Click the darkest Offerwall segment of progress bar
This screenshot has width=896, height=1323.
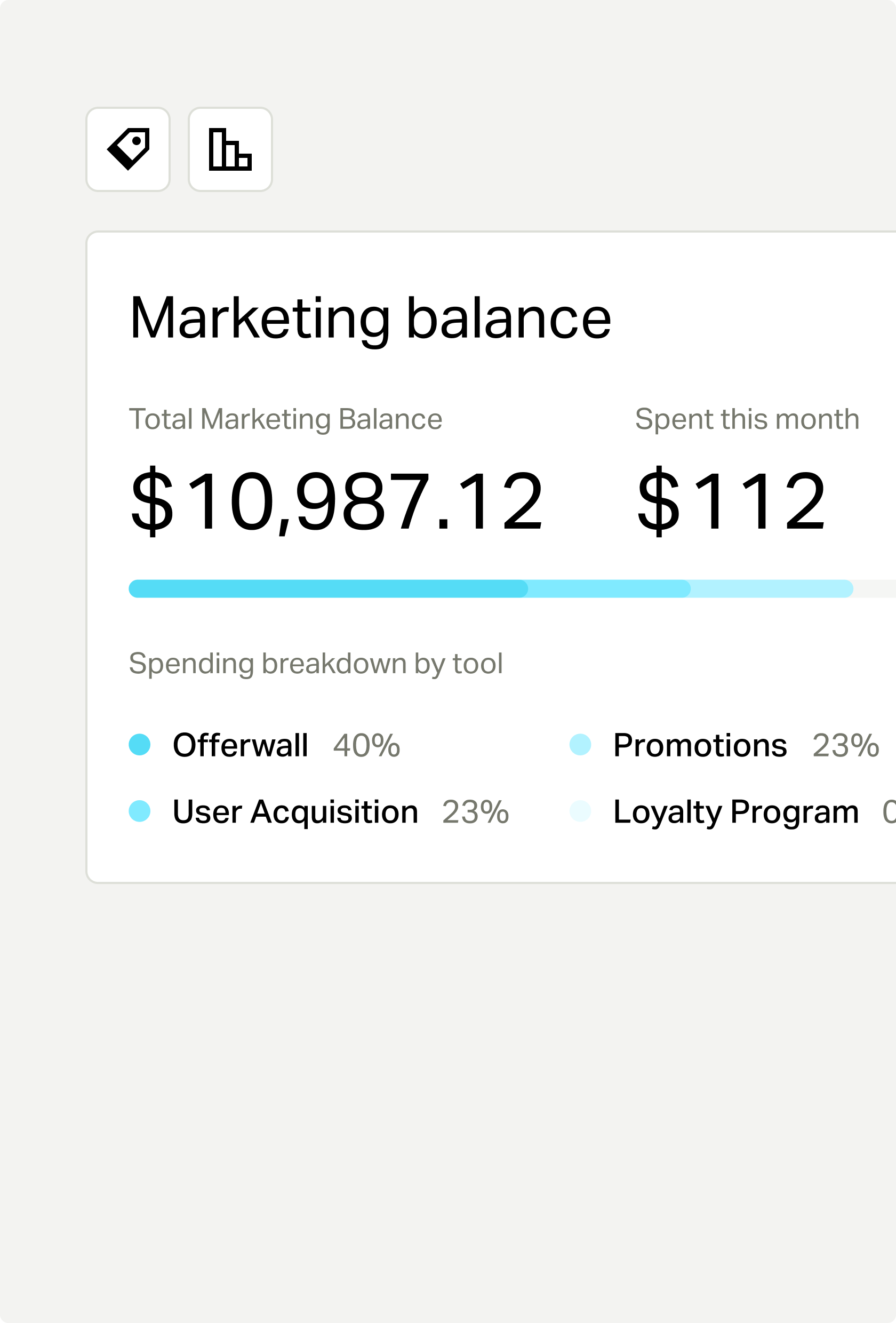[327, 588]
